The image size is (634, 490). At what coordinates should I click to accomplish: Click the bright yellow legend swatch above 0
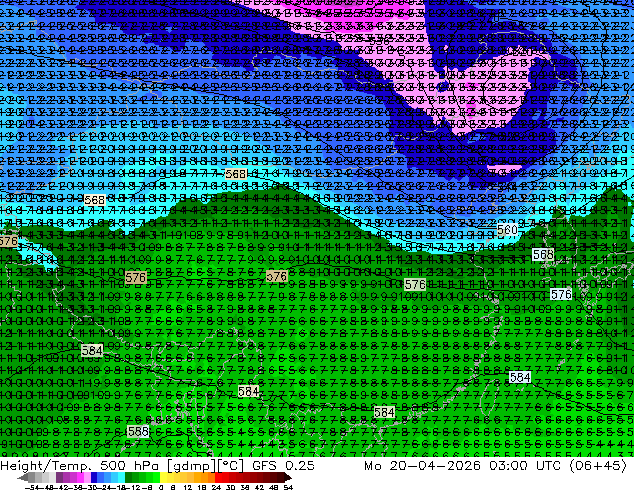164,477
